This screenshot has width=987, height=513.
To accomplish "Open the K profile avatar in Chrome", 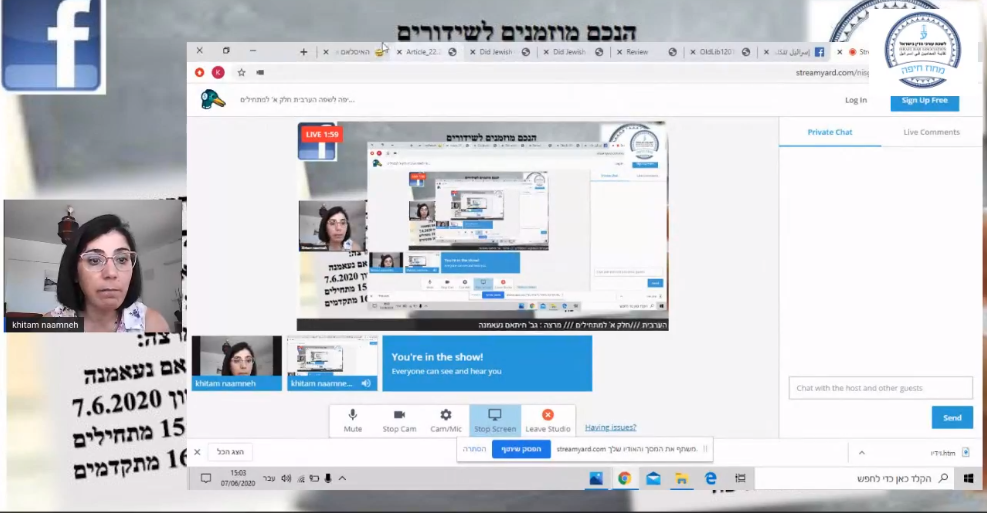I will (218, 72).
